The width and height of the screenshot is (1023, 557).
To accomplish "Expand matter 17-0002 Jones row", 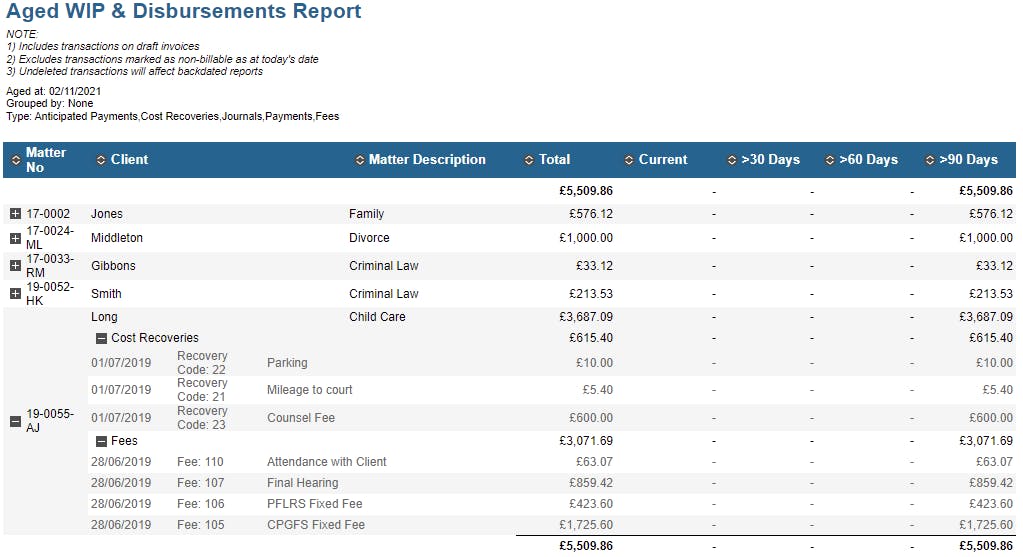I will click(x=15, y=214).
